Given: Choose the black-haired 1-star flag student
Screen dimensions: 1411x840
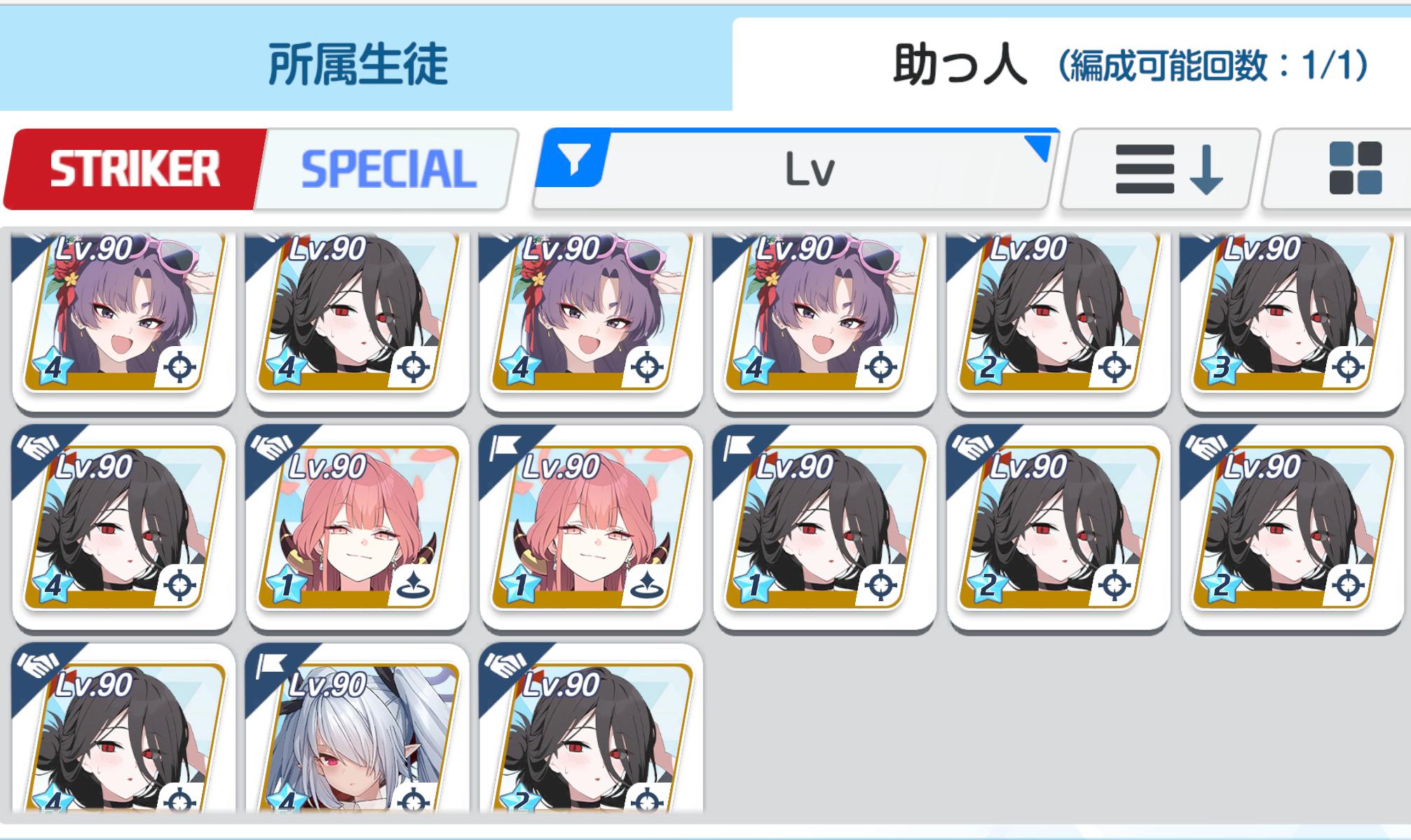Looking at the screenshot, I should pyautogui.click(x=824, y=528).
